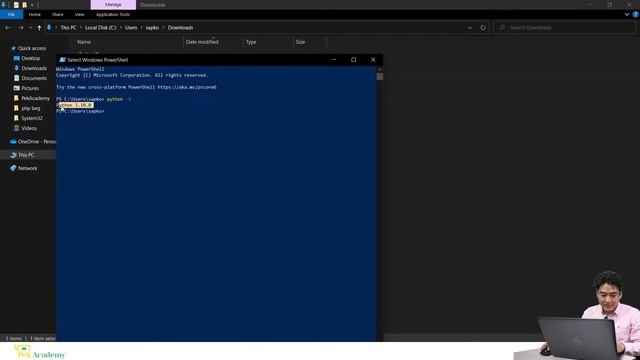Select Network in the navigation pane
Viewport: 640px width, 360px height.
click(x=27, y=168)
